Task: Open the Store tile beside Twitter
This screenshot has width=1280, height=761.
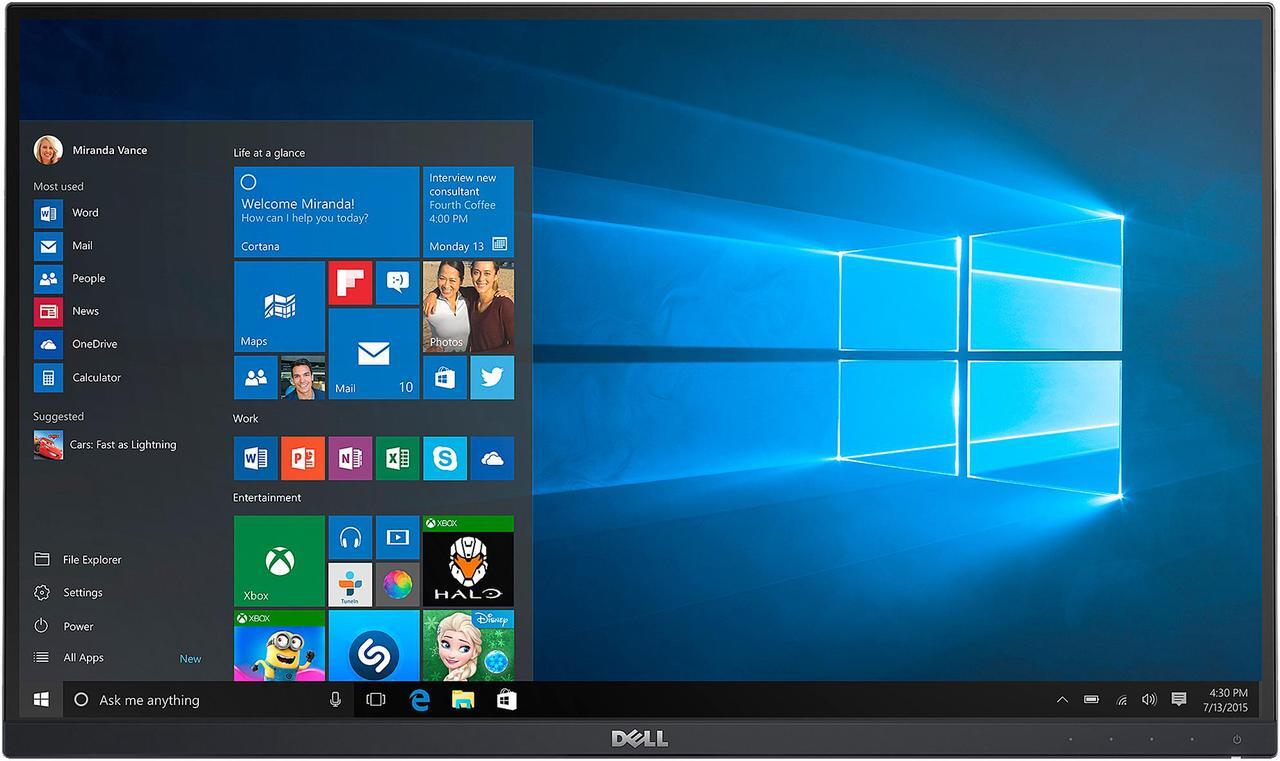Action: click(x=445, y=378)
